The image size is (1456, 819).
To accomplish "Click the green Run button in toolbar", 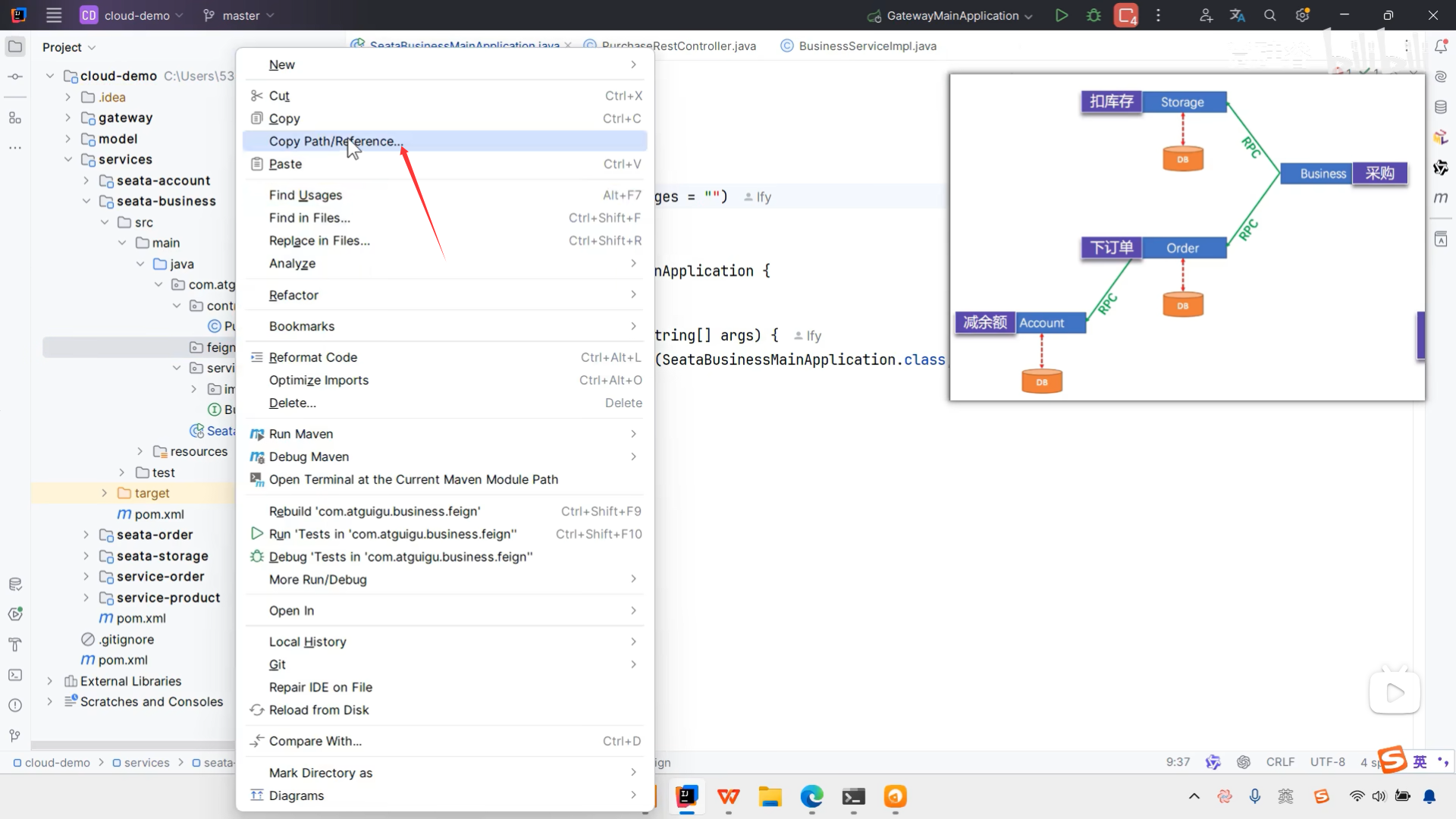I will (x=1062, y=15).
